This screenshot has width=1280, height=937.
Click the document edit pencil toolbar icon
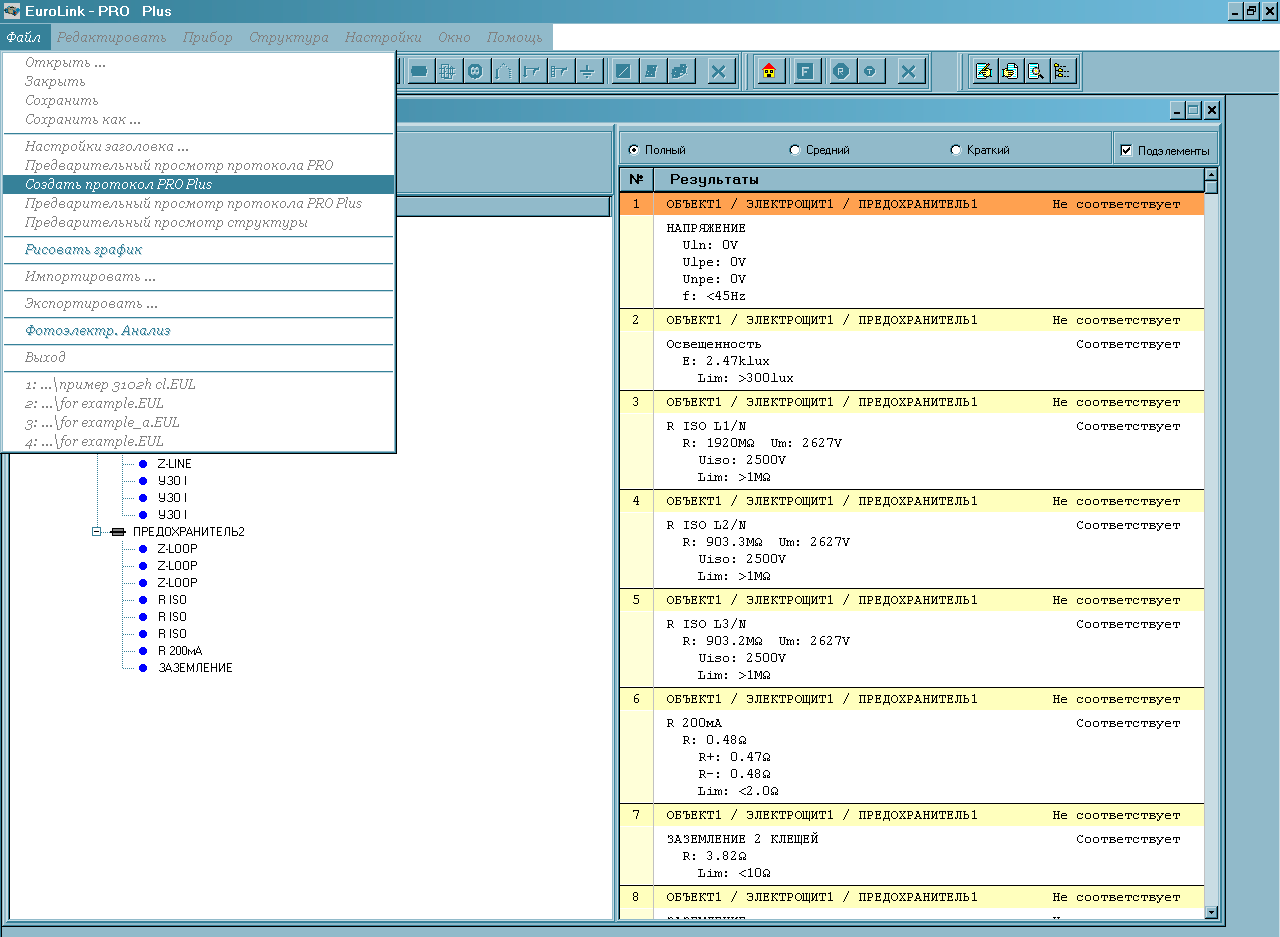(985, 72)
